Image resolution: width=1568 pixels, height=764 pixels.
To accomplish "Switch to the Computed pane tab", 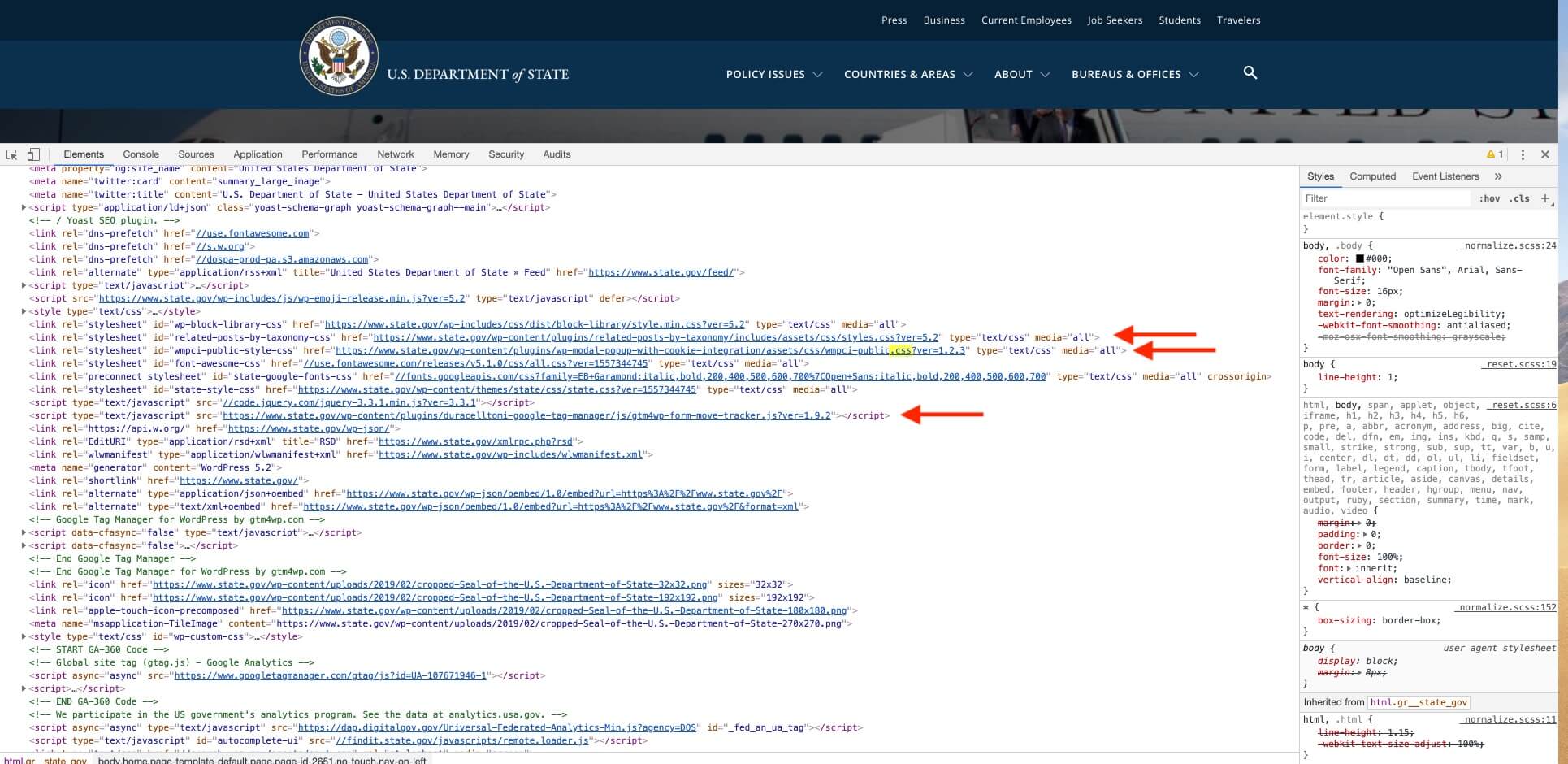I will (1372, 176).
